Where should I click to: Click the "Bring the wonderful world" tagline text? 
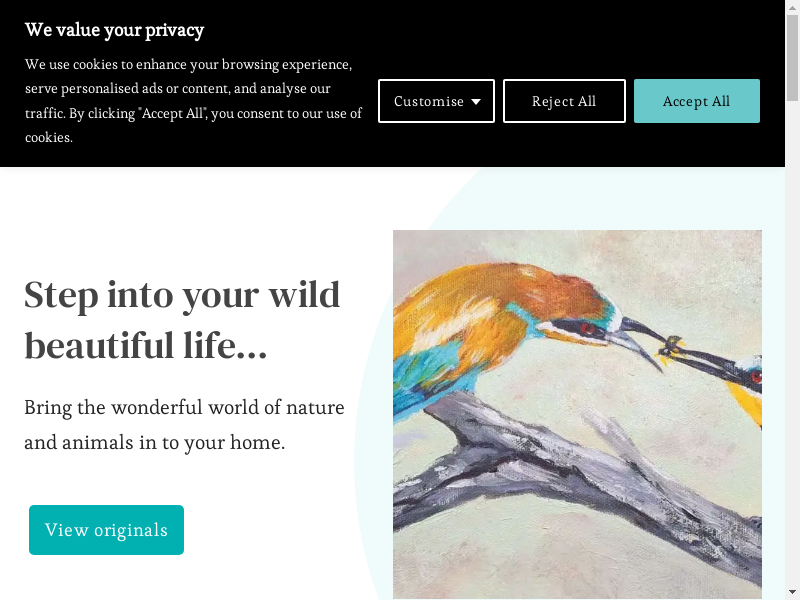184,408
